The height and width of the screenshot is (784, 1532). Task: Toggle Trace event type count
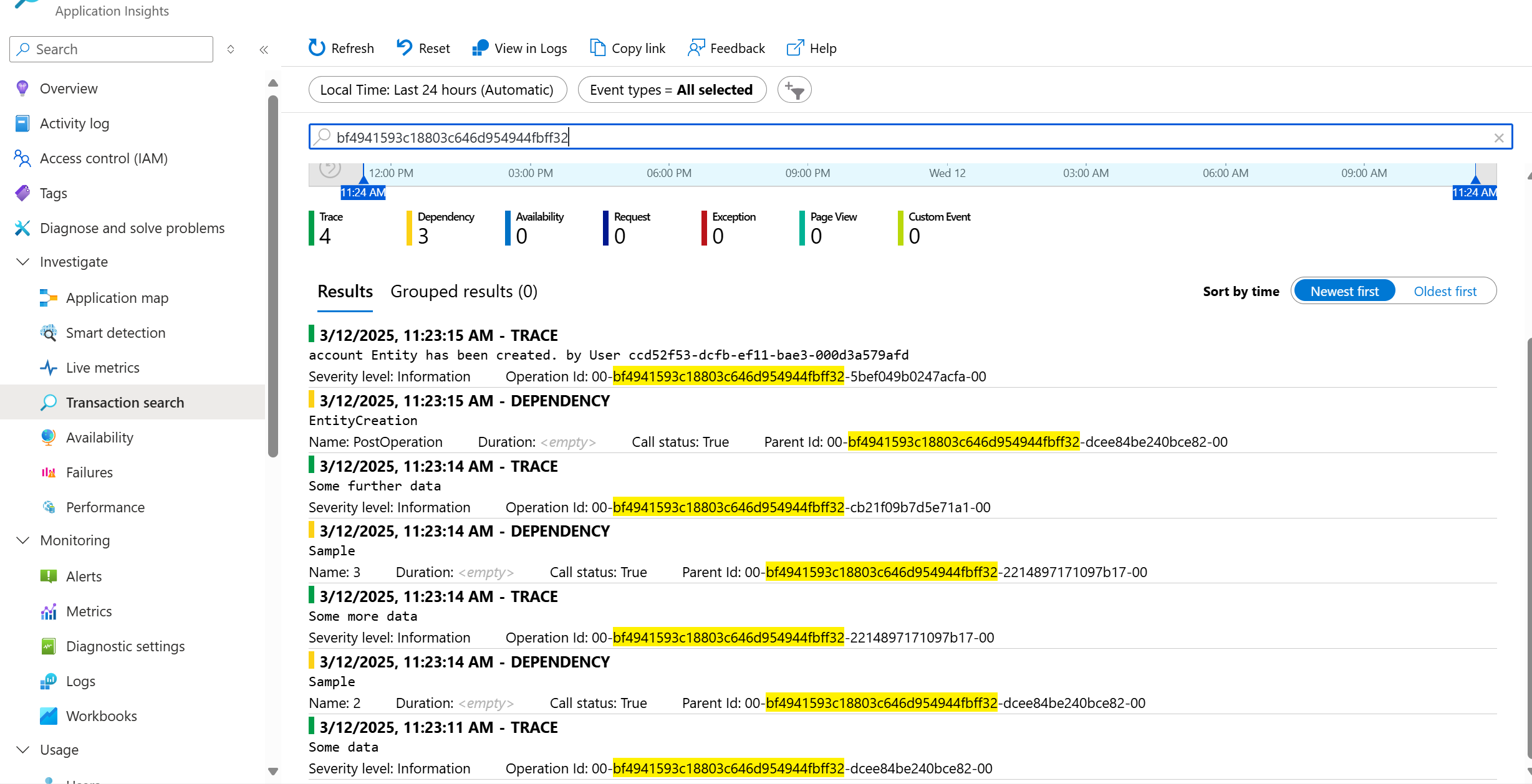pyautogui.click(x=326, y=228)
